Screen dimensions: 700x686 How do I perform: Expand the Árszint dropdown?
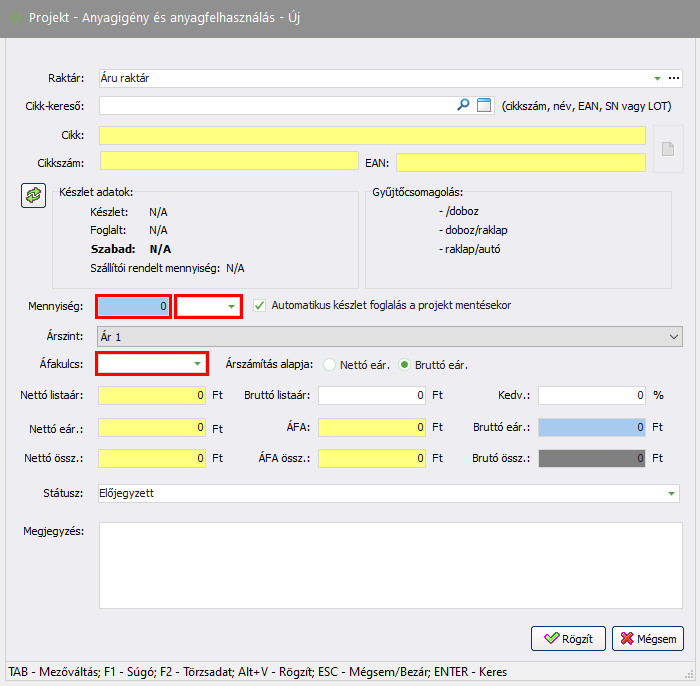[x=671, y=337]
